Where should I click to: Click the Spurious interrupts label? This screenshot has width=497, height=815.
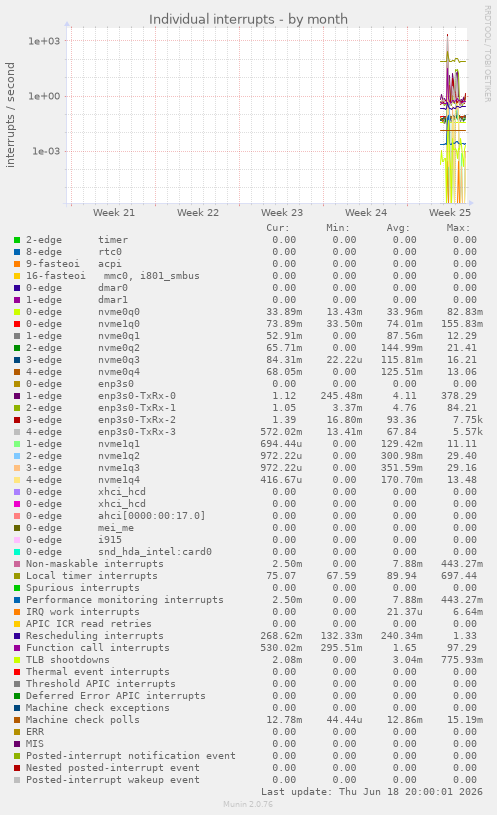tap(83, 588)
